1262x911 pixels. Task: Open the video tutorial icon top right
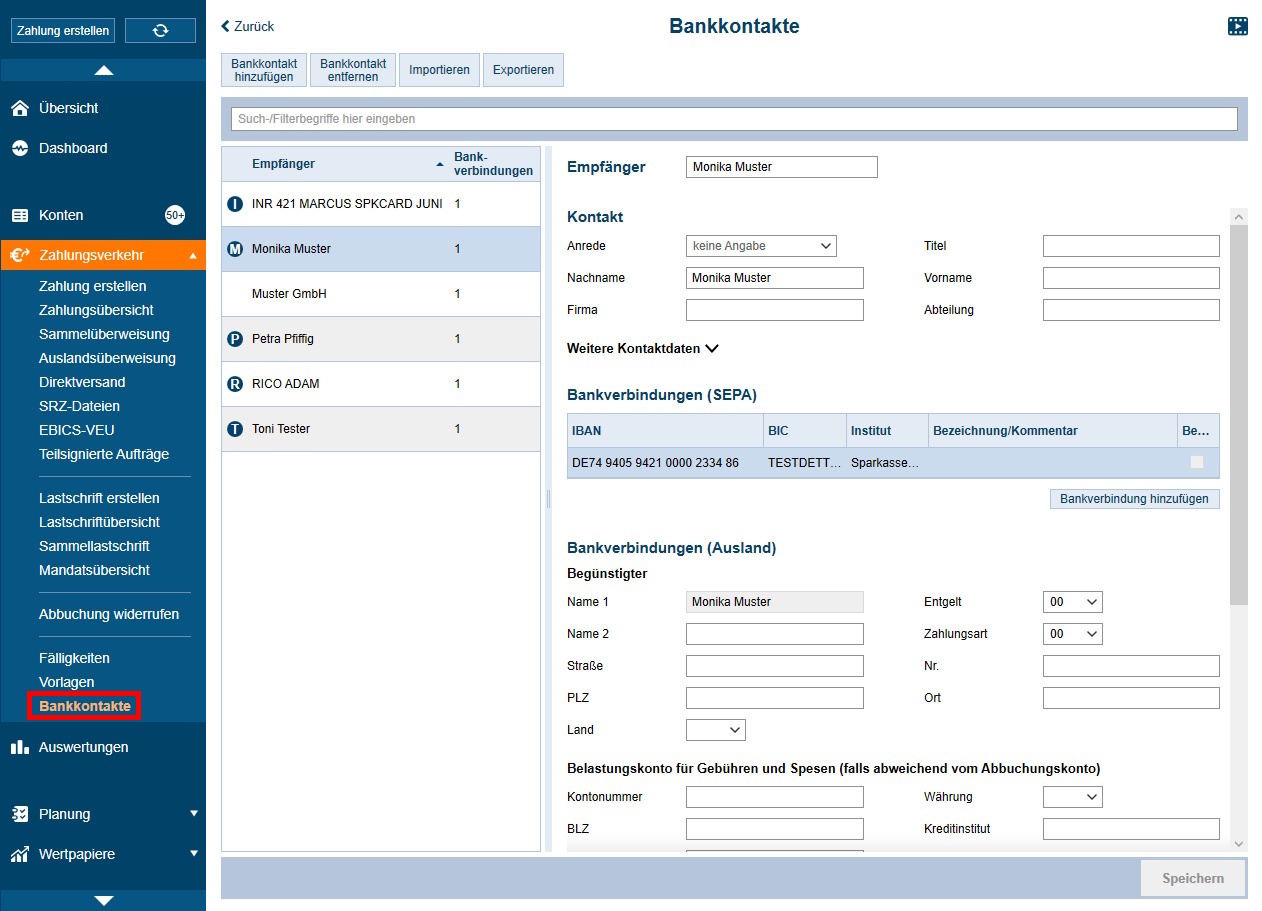tap(1238, 26)
